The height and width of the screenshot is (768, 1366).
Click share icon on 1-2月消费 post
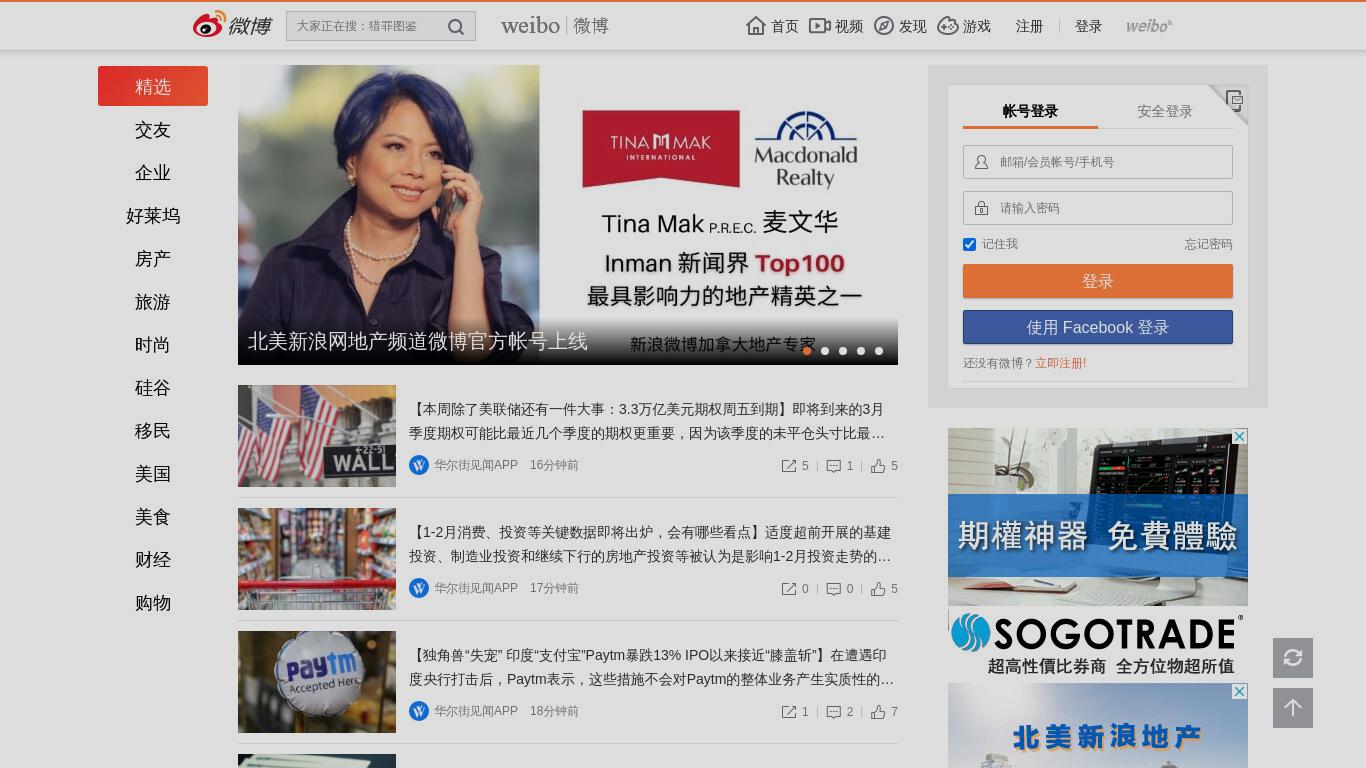tap(789, 589)
